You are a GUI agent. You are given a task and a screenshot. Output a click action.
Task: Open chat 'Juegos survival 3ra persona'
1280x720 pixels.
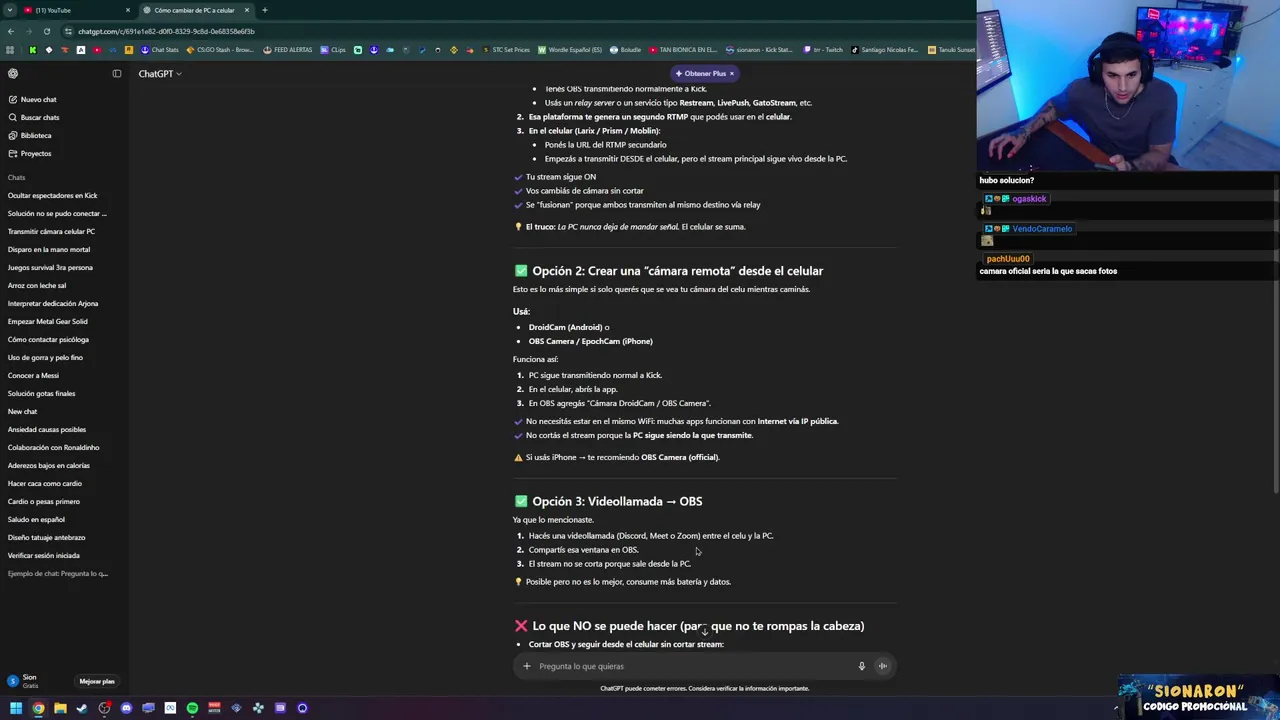(x=50, y=267)
